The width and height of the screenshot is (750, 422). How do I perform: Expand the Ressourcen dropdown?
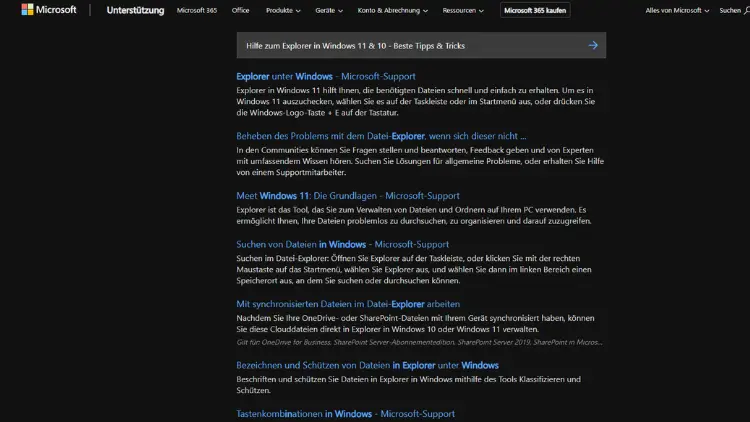coord(463,10)
